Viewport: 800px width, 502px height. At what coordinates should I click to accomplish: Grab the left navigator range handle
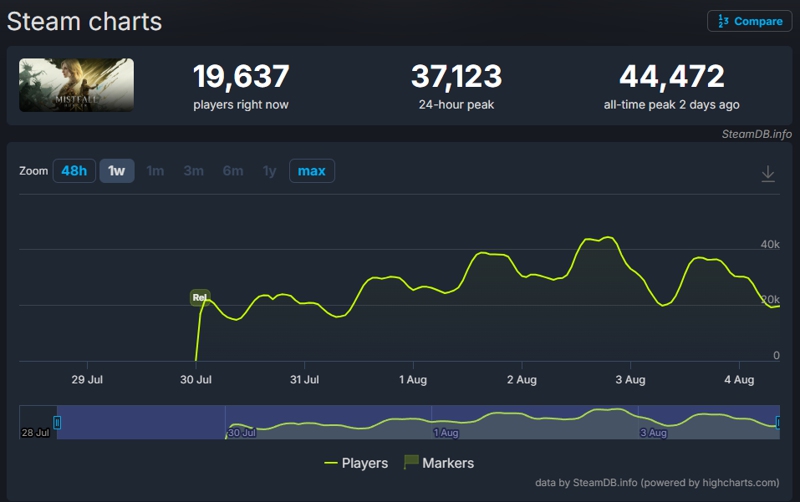pyautogui.click(x=57, y=422)
